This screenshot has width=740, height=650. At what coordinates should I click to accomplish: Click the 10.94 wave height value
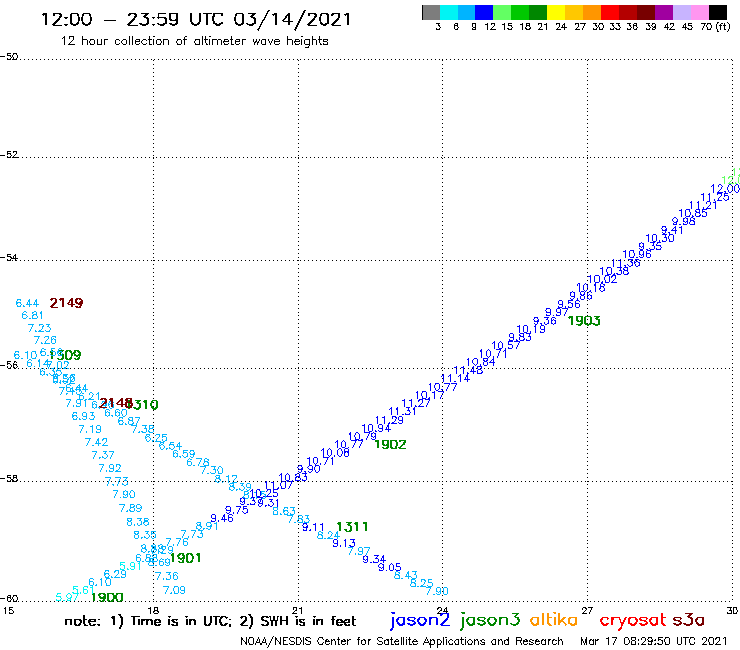point(377,428)
